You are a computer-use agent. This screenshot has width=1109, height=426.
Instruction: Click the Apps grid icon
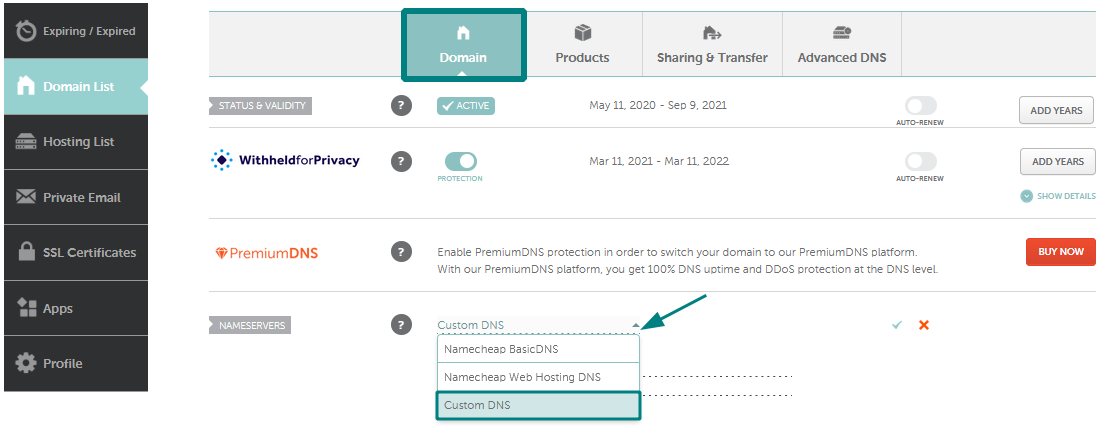pyautogui.click(x=26, y=308)
